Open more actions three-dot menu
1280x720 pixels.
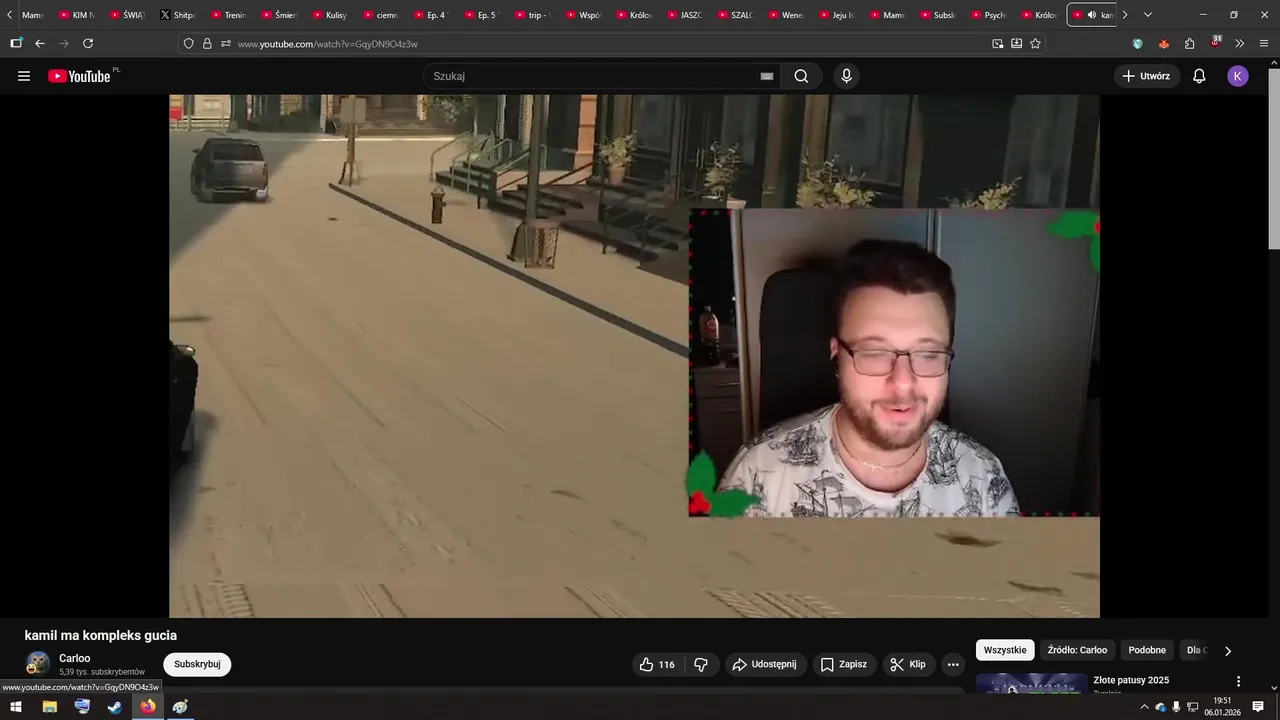(953, 664)
